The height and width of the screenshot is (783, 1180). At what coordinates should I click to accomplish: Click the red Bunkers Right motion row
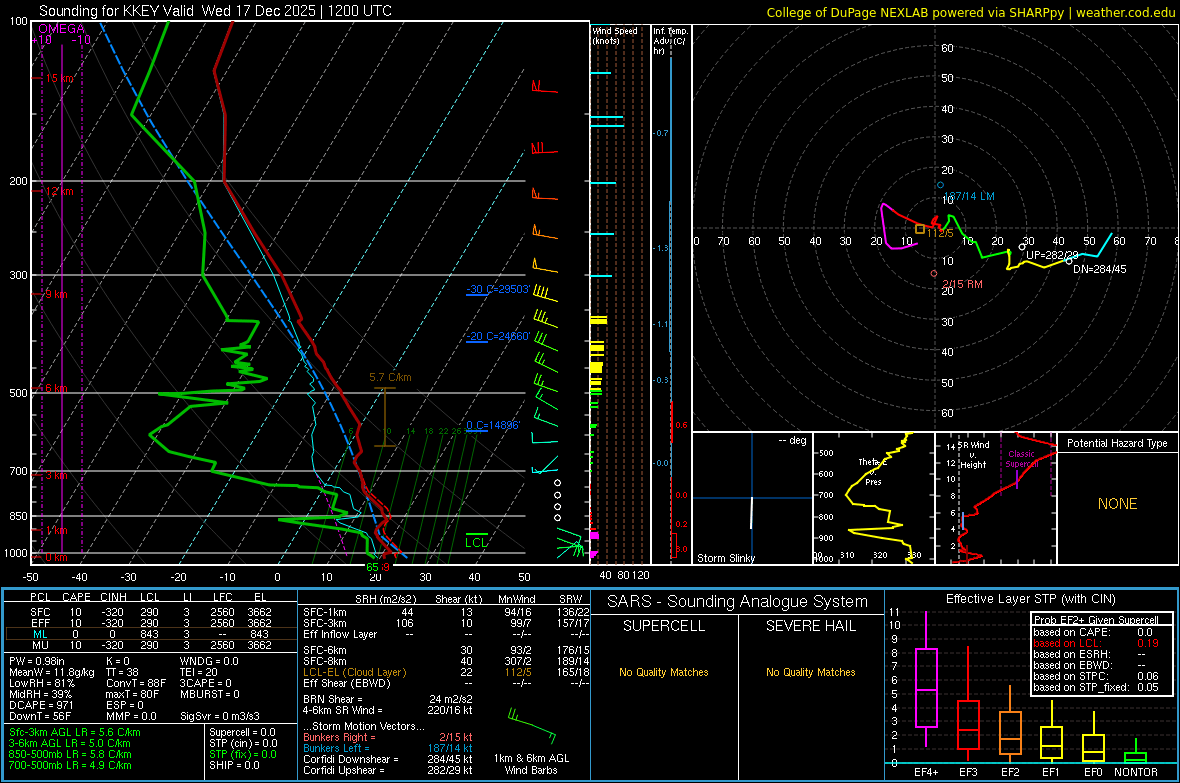[388, 738]
